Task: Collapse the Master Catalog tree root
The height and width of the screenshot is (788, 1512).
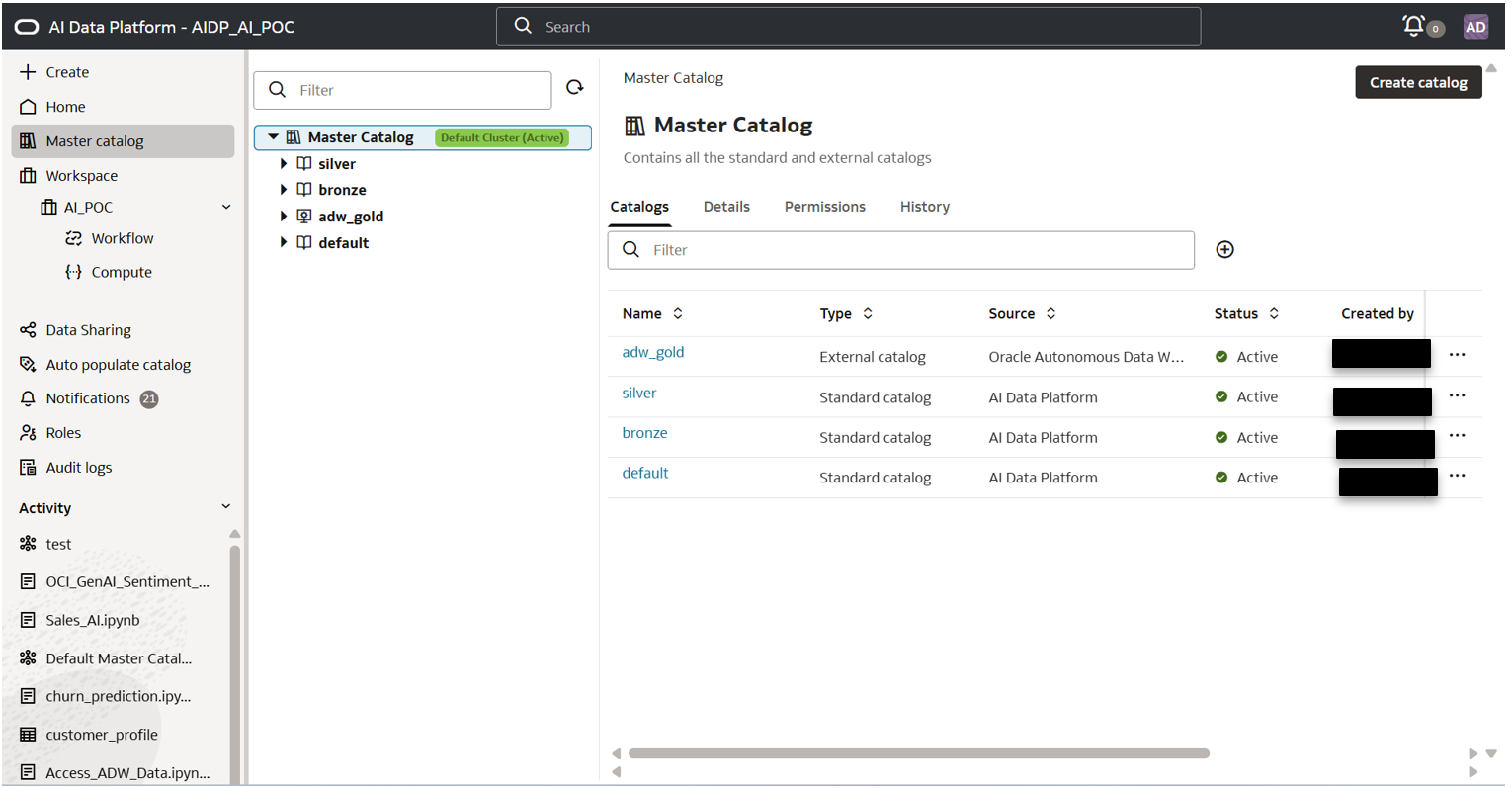Action: point(274,137)
